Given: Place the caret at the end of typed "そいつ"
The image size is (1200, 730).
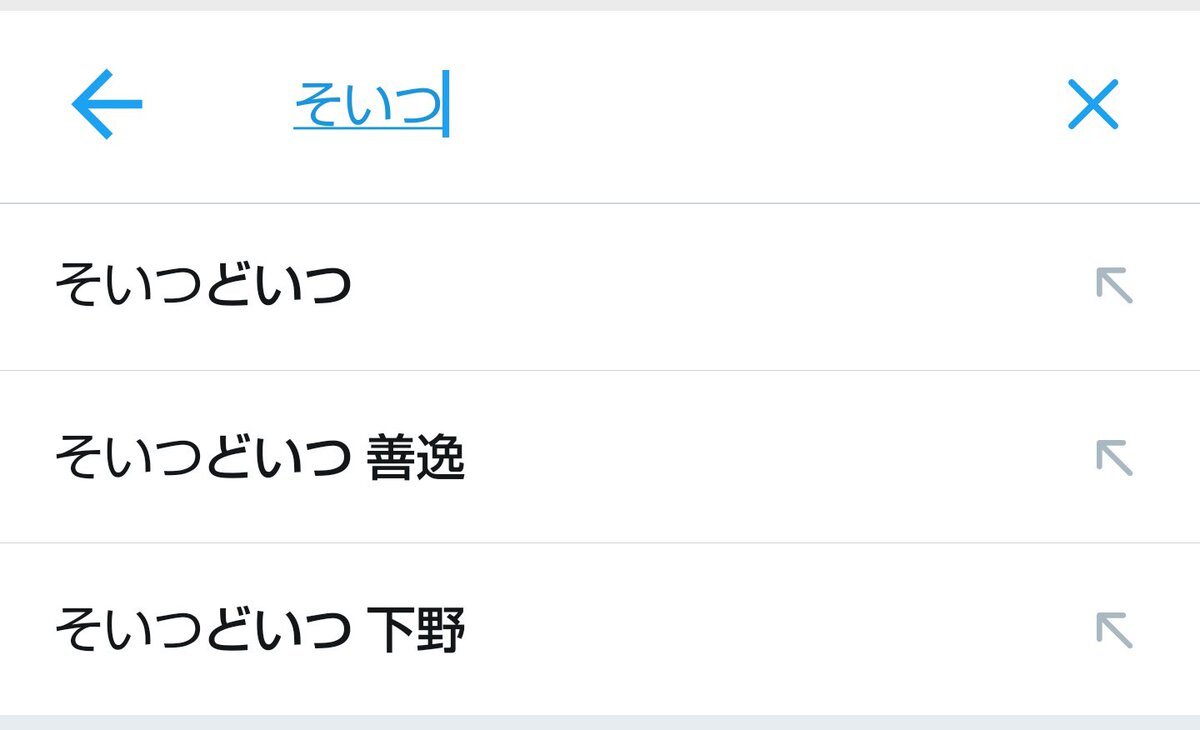Looking at the screenshot, I should 444,105.
